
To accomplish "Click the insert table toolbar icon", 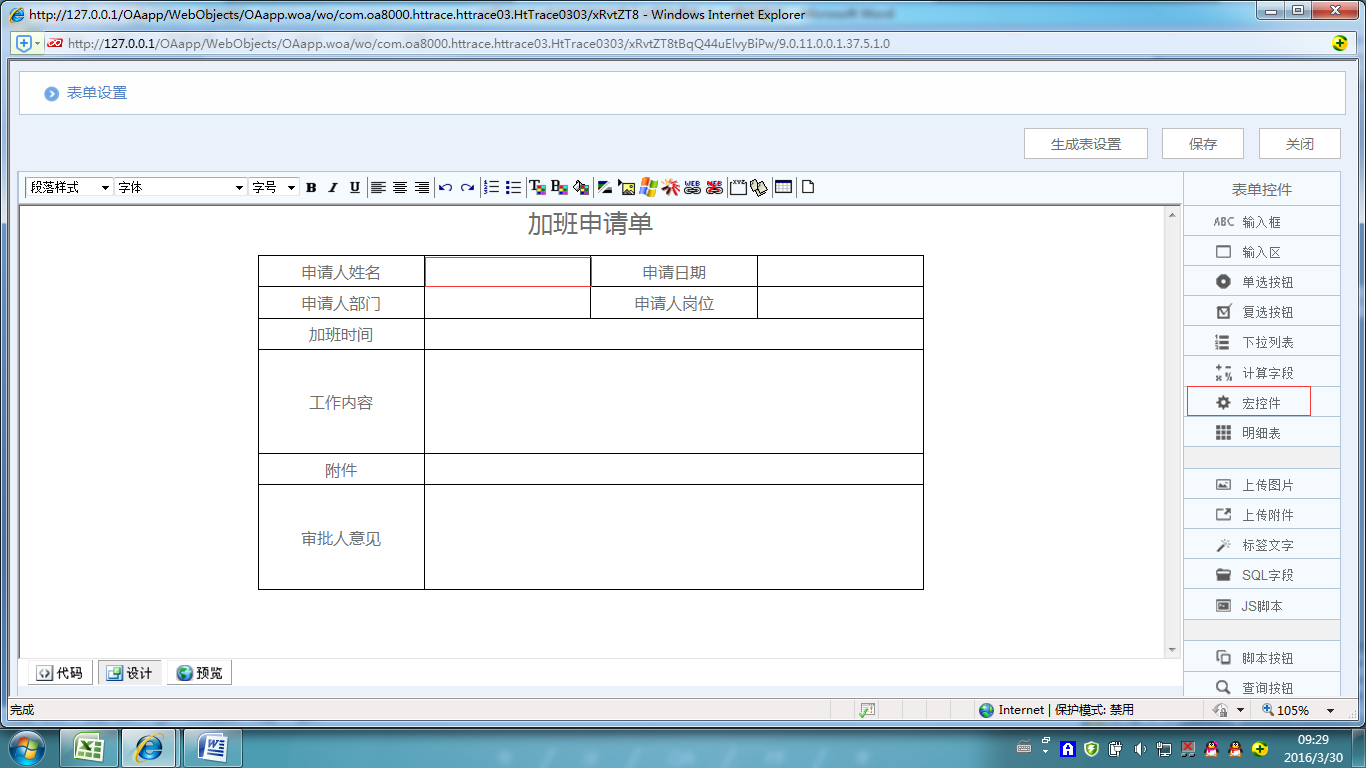I will pyautogui.click(x=783, y=187).
